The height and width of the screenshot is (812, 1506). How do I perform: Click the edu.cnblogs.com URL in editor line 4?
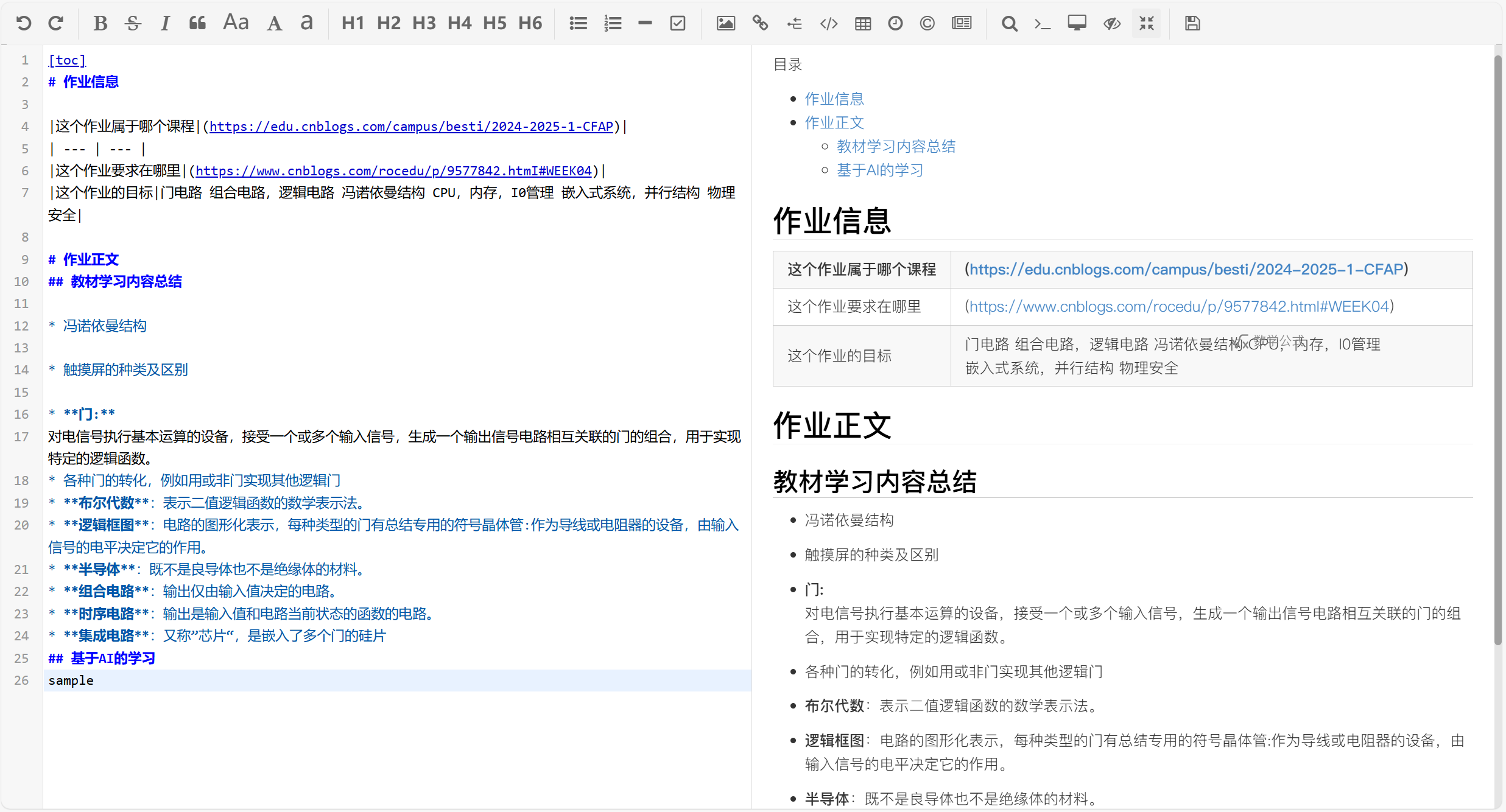pyautogui.click(x=411, y=126)
